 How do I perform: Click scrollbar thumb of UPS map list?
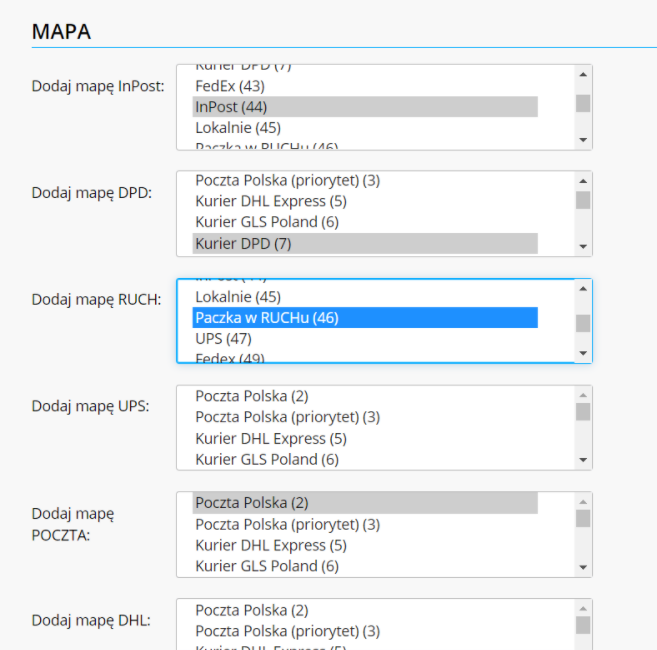(583, 412)
